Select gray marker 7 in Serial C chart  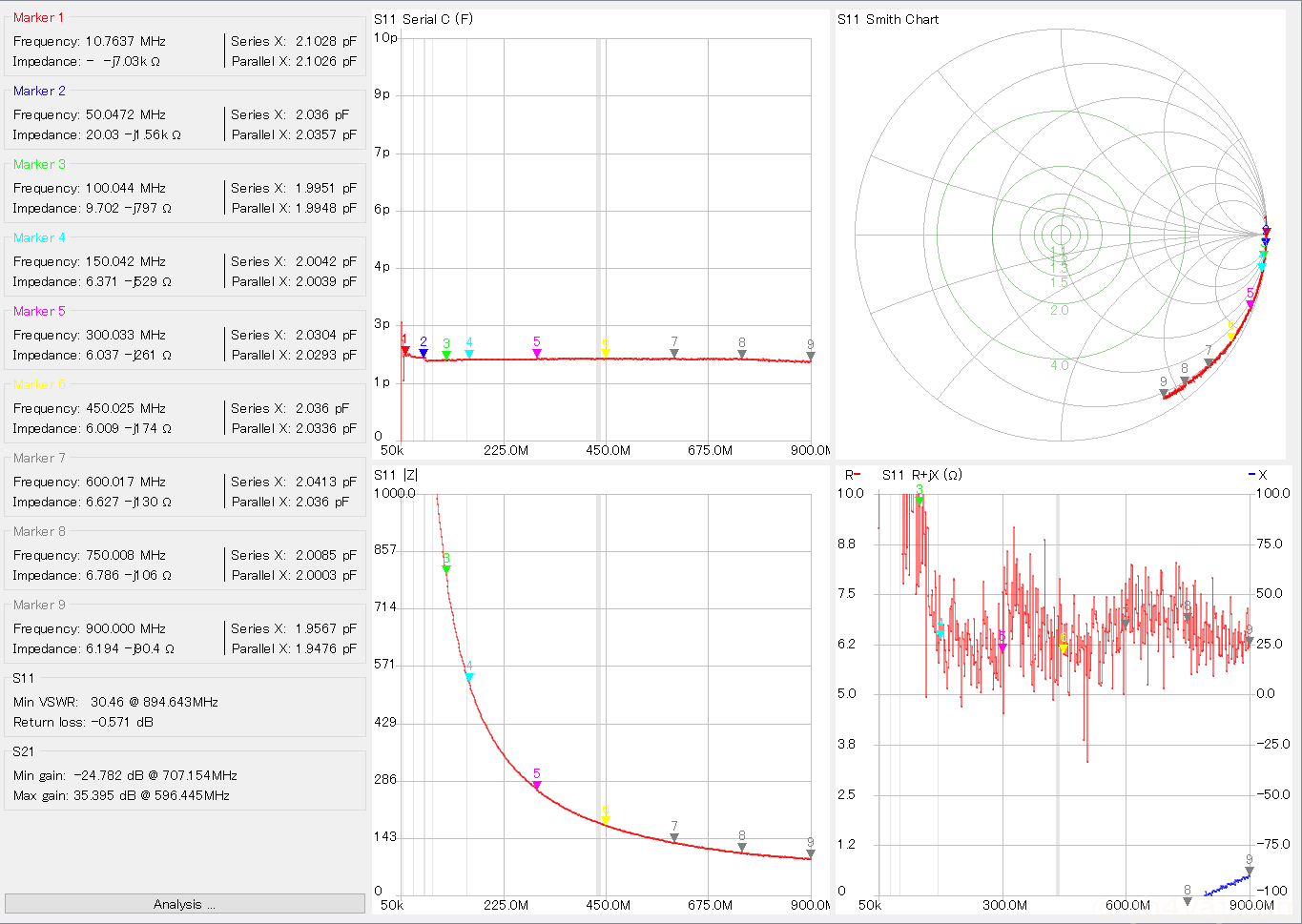coord(674,354)
